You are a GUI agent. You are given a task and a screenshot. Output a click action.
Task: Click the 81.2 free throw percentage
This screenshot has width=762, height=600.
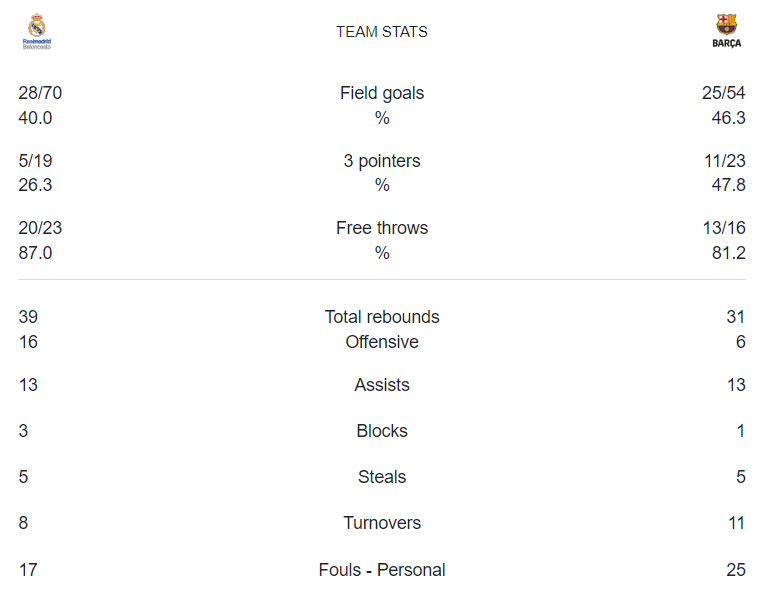pos(728,253)
